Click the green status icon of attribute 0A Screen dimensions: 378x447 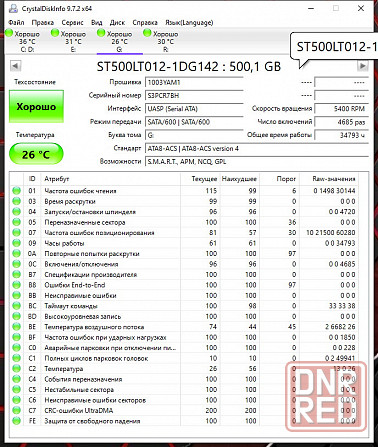tap(16, 254)
